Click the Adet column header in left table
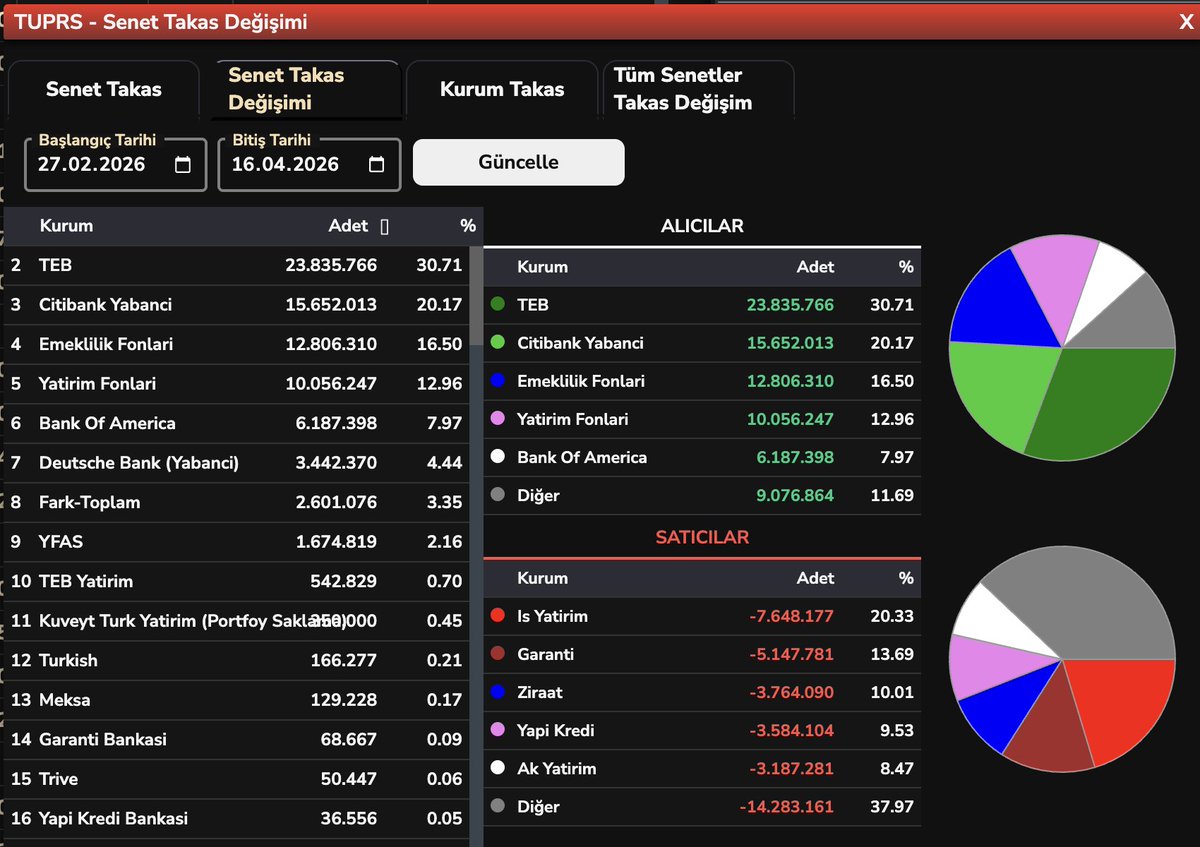 click(348, 226)
